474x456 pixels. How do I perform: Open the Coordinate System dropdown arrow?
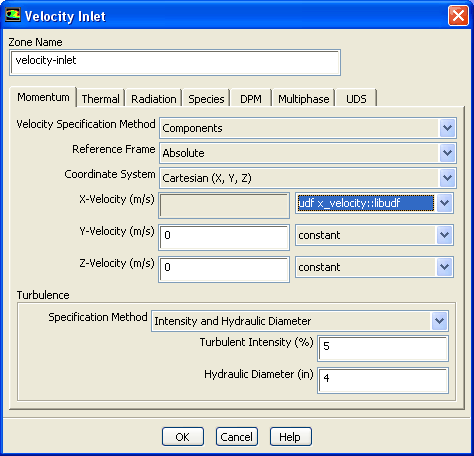point(447,178)
